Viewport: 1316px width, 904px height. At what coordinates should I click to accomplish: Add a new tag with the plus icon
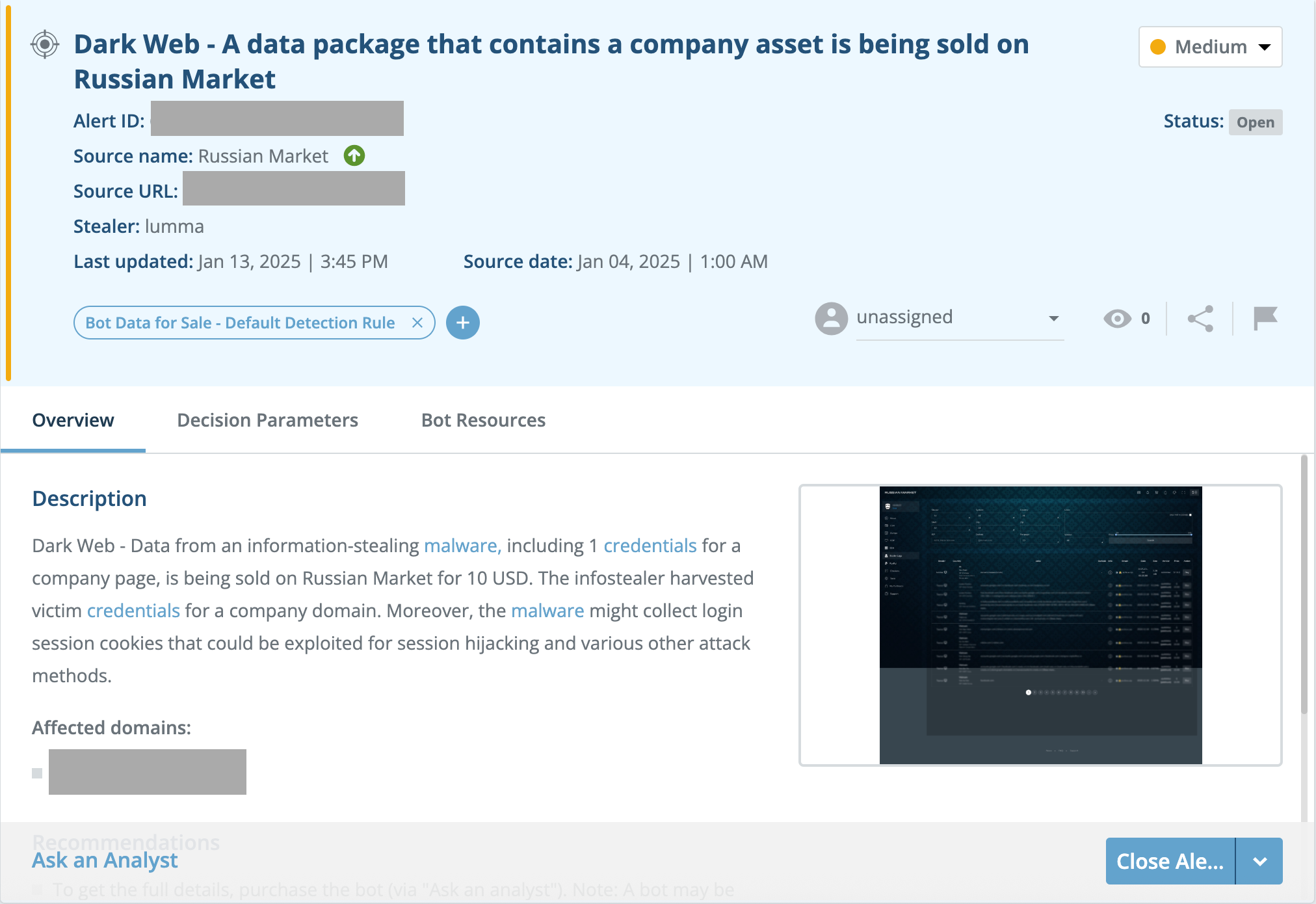(x=462, y=323)
